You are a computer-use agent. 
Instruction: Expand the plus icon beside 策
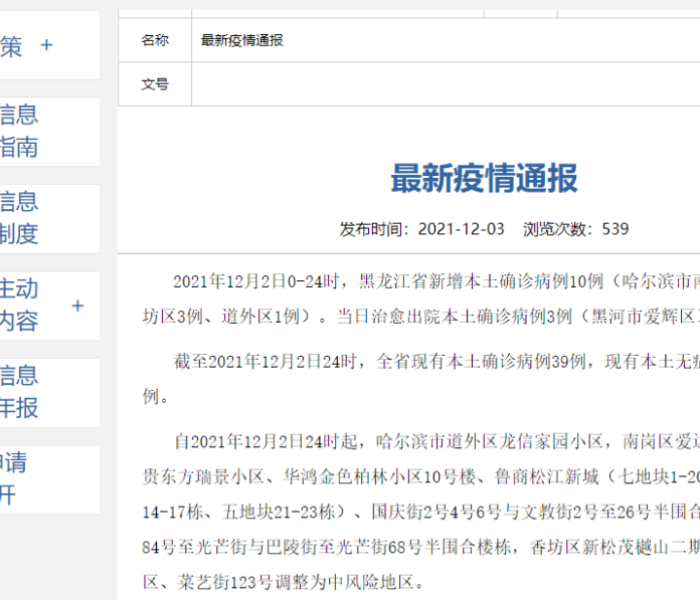click(46, 46)
